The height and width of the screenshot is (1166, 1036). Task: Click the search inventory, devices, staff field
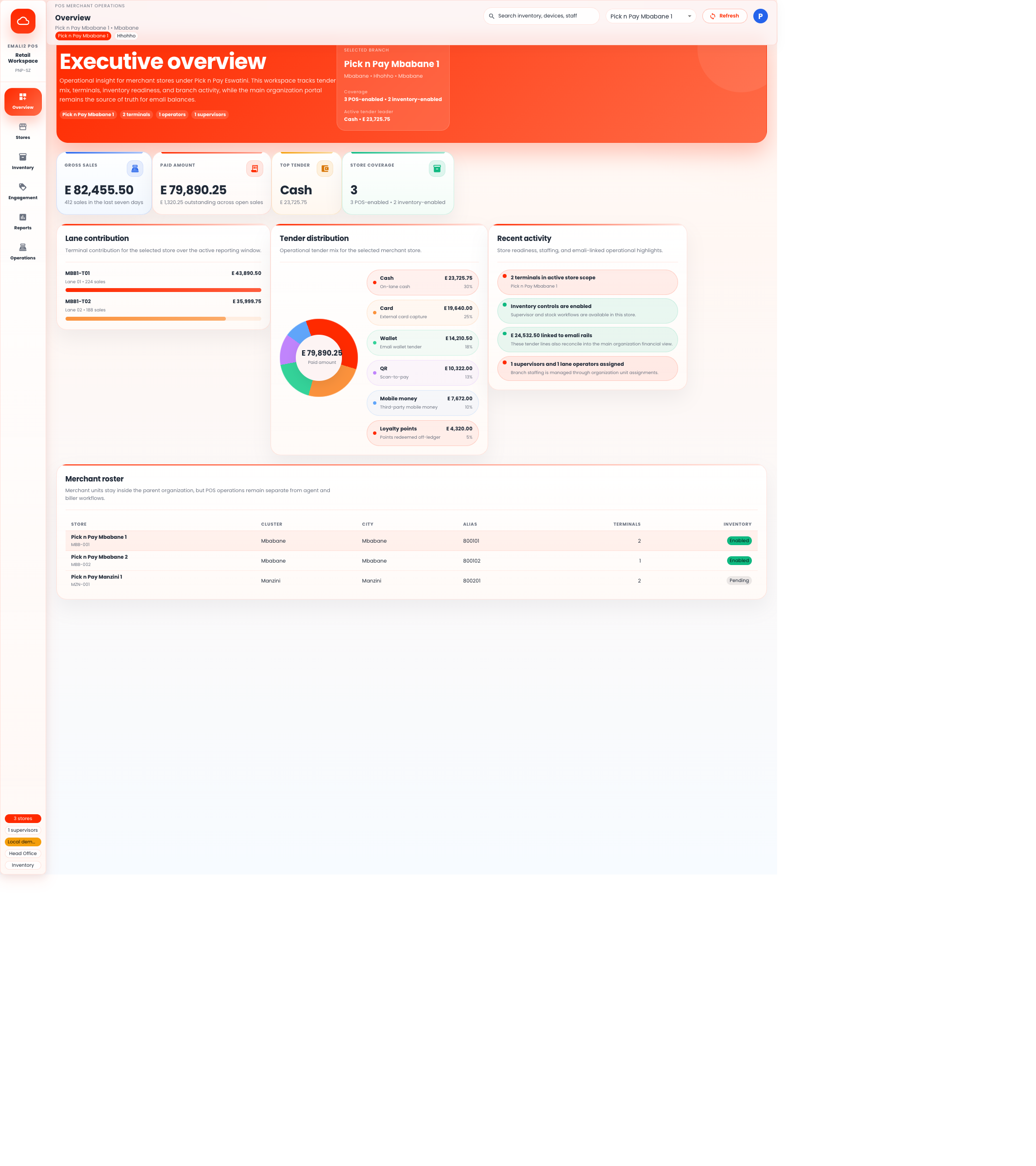coord(542,16)
